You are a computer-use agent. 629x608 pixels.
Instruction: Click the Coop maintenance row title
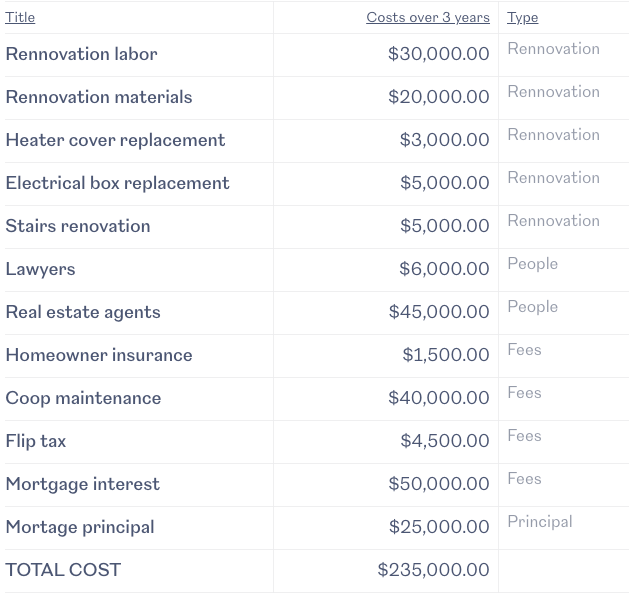(x=83, y=398)
